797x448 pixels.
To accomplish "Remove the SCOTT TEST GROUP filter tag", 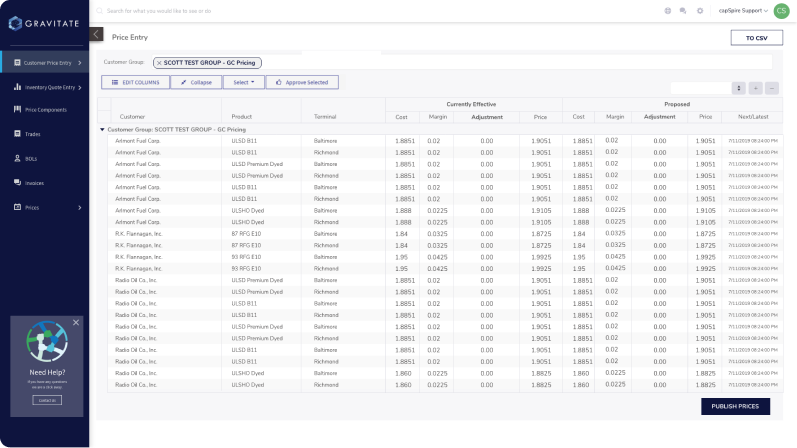I will pos(159,62).
